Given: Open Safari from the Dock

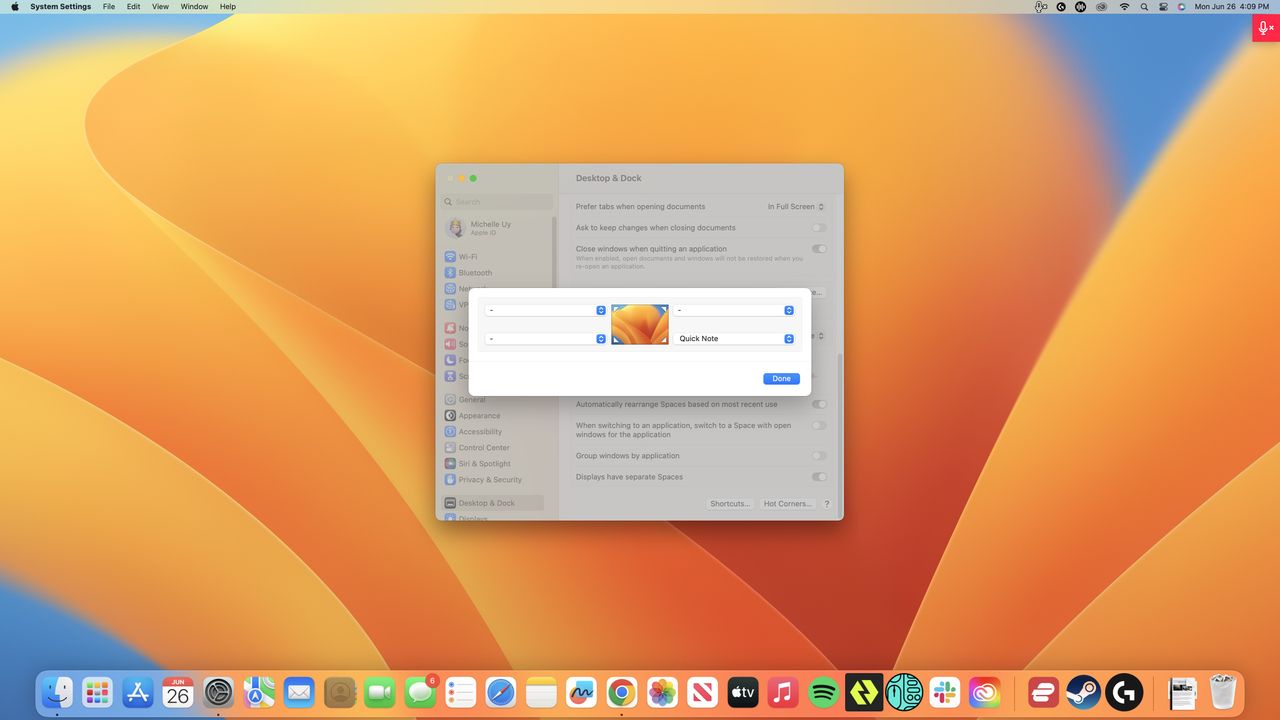Looking at the screenshot, I should point(501,692).
